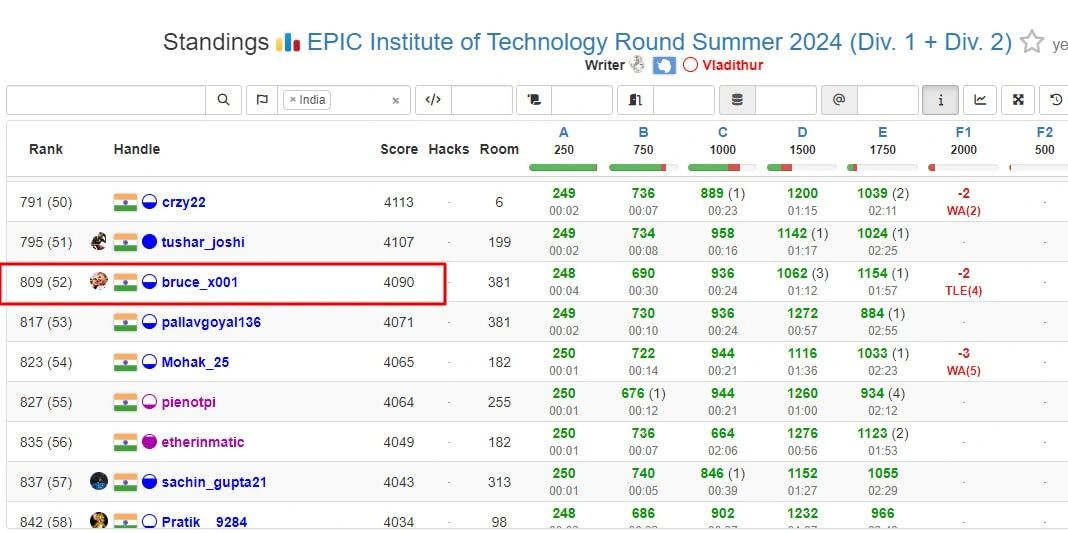Image resolution: width=1068 pixels, height=533 pixels.
Task: Click the history timeline icon
Action: coord(1055,100)
